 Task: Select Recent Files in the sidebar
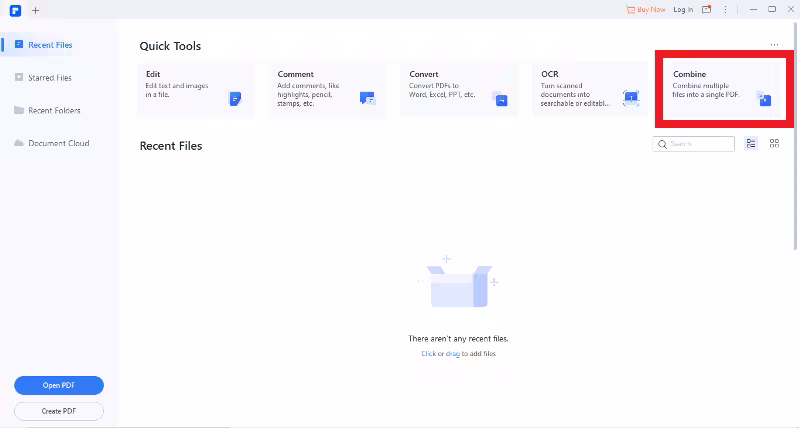click(x=50, y=45)
